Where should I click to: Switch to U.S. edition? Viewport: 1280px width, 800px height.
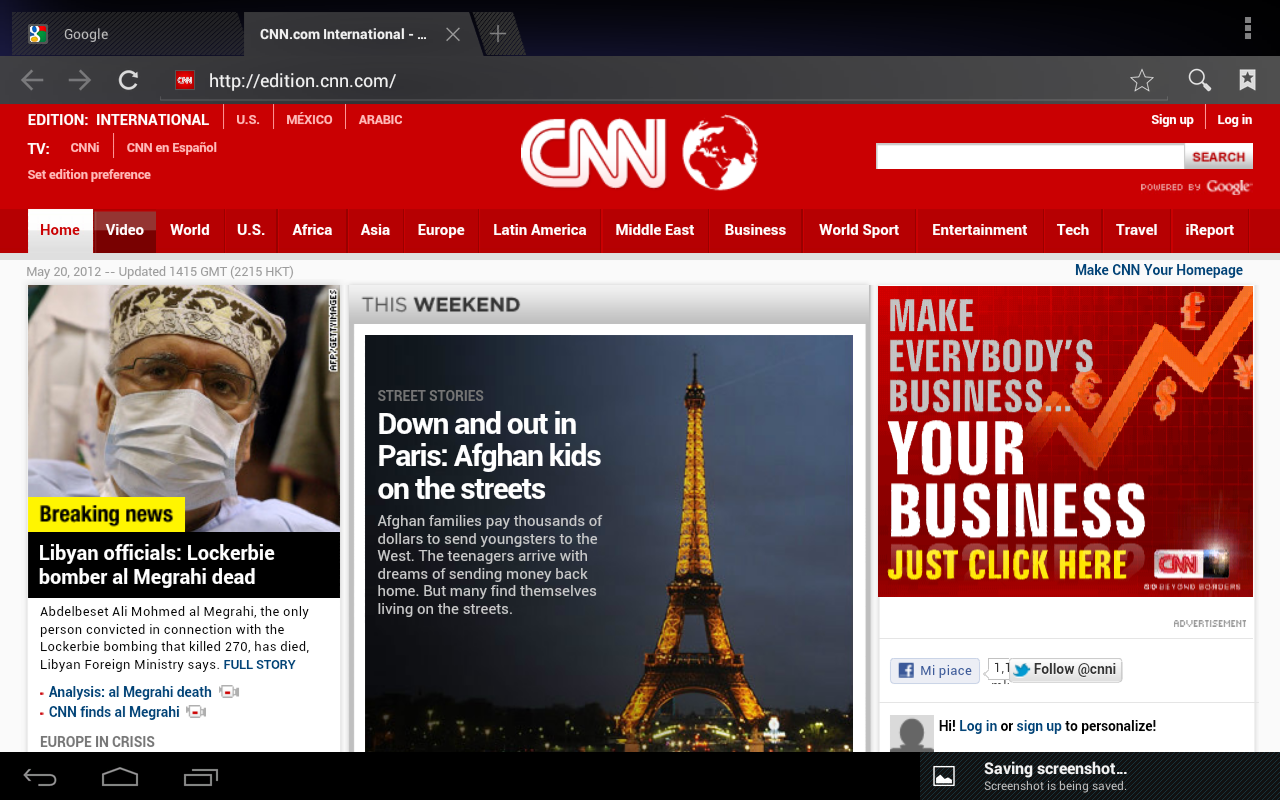coord(248,119)
